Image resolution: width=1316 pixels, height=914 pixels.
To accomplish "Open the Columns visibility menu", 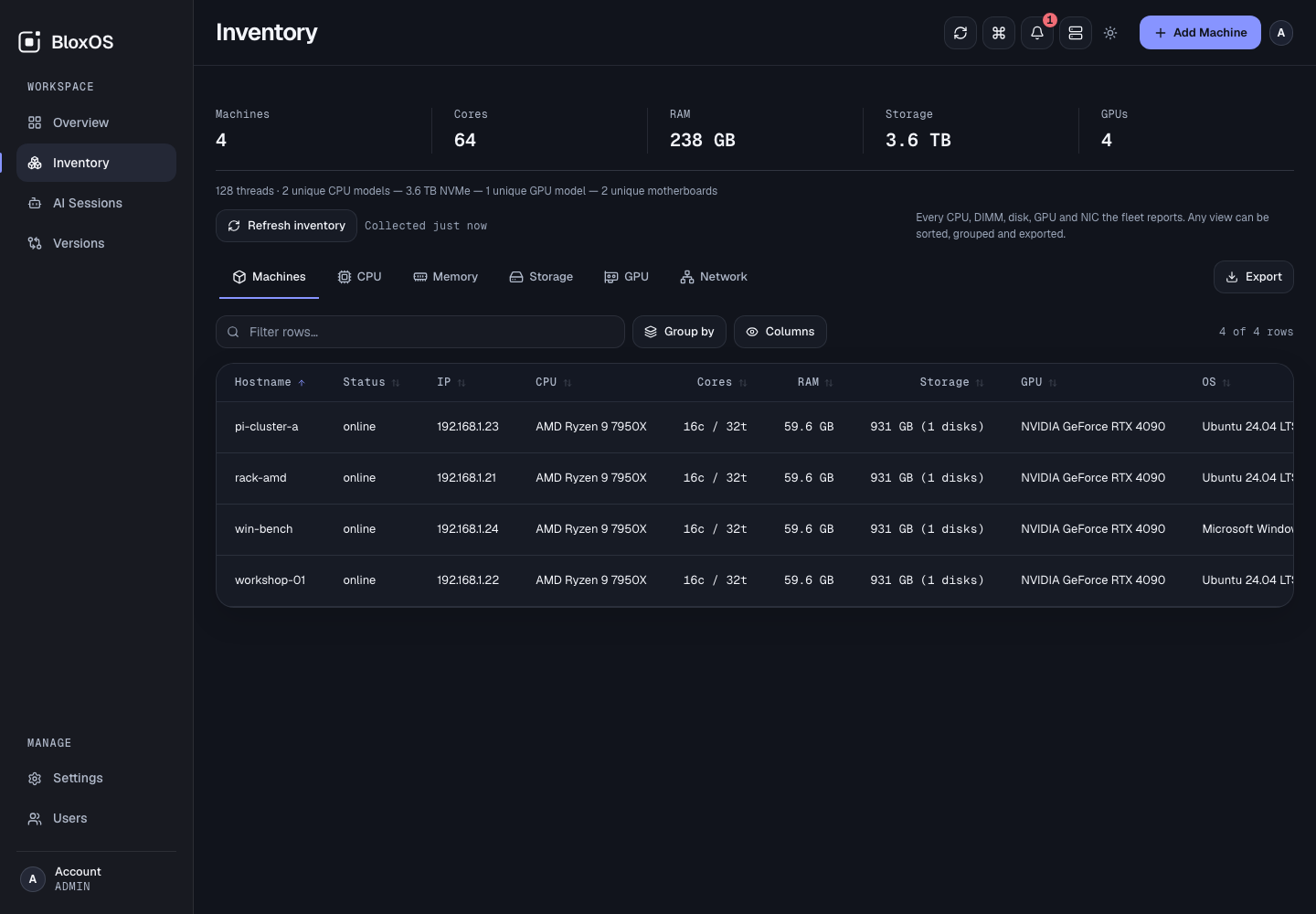I will click(780, 332).
